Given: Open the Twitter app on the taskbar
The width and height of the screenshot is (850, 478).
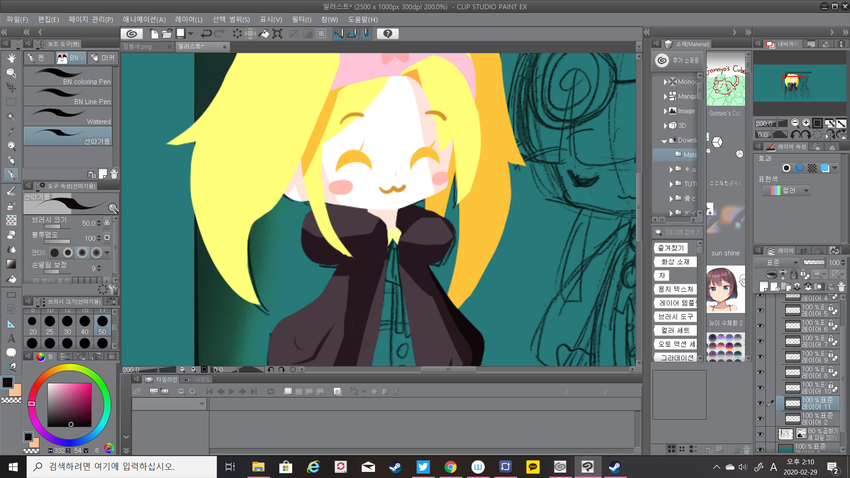Looking at the screenshot, I should click(x=423, y=467).
